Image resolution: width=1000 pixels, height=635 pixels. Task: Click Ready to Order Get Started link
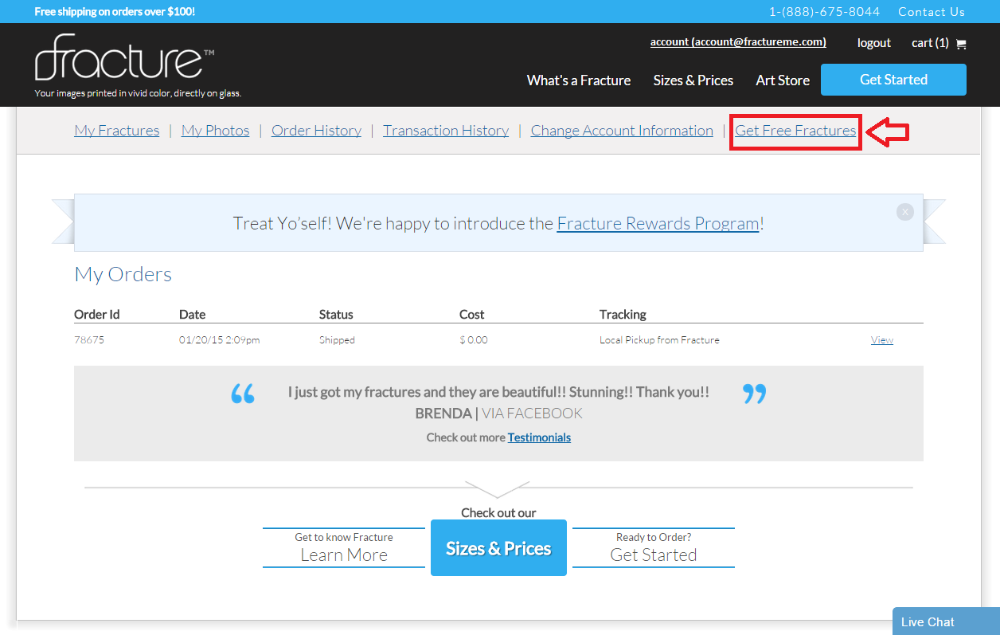tap(654, 548)
